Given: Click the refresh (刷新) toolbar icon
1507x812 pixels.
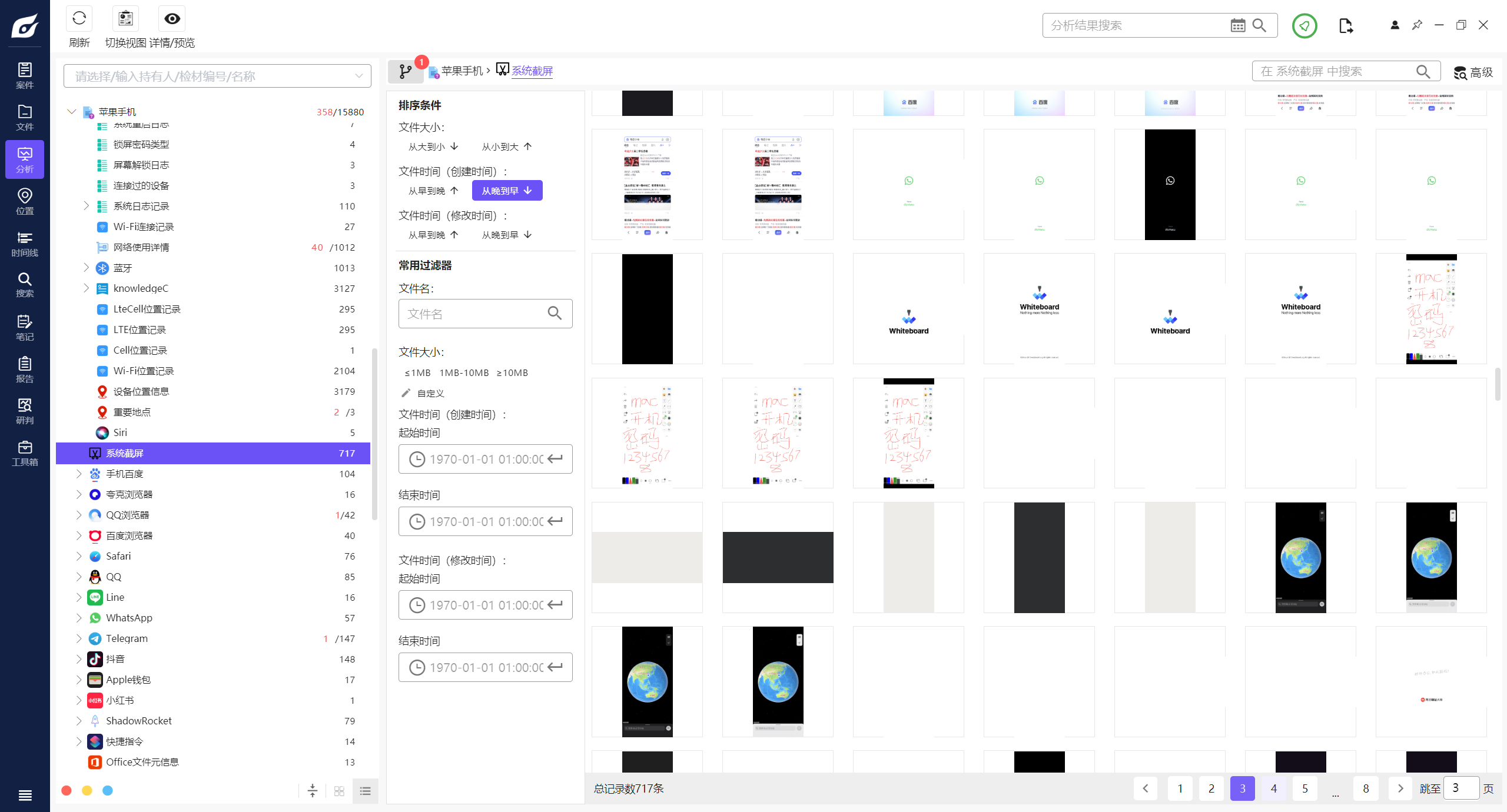Looking at the screenshot, I should (79, 19).
